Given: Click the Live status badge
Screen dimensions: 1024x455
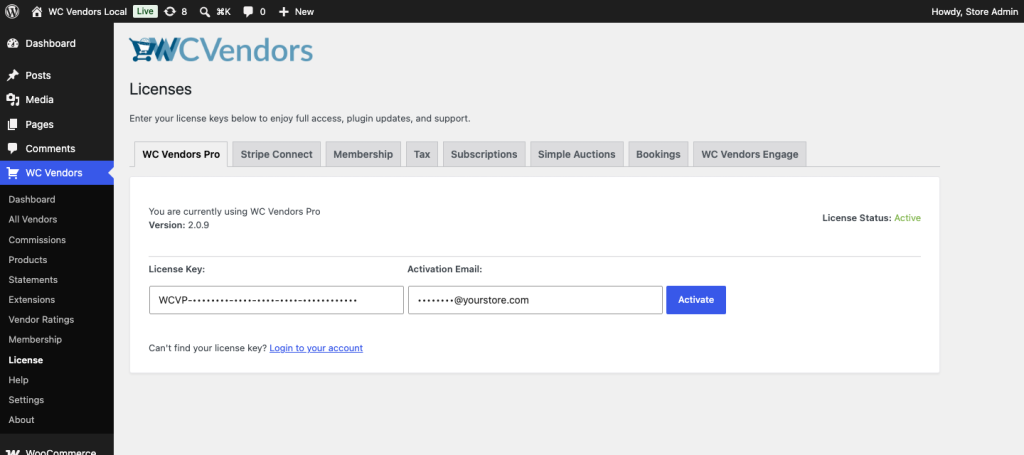Looking at the screenshot, I should click(x=145, y=11).
